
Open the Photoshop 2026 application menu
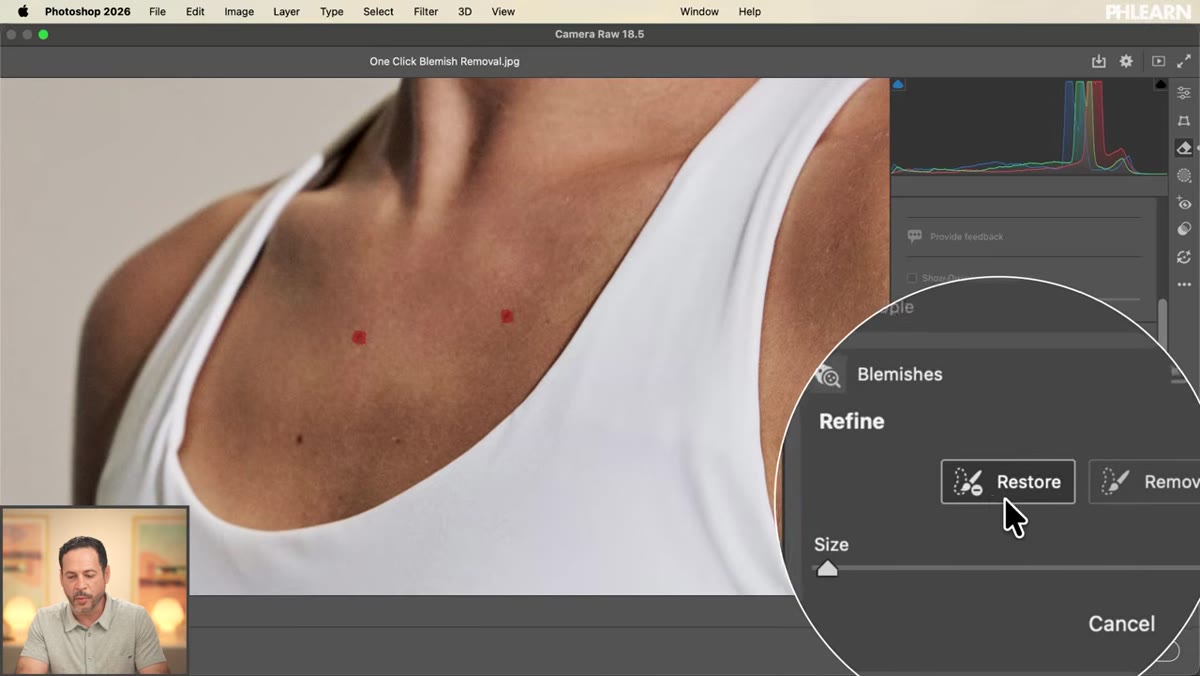[x=87, y=12]
